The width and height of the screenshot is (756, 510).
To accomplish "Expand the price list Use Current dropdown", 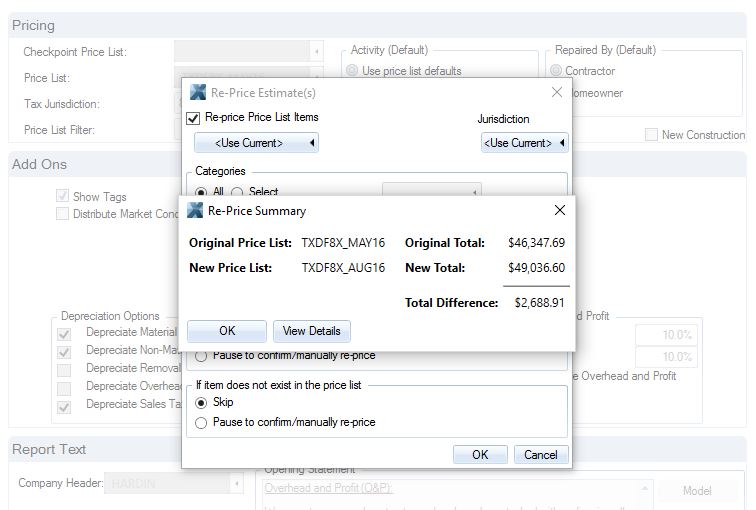I will pos(256,143).
